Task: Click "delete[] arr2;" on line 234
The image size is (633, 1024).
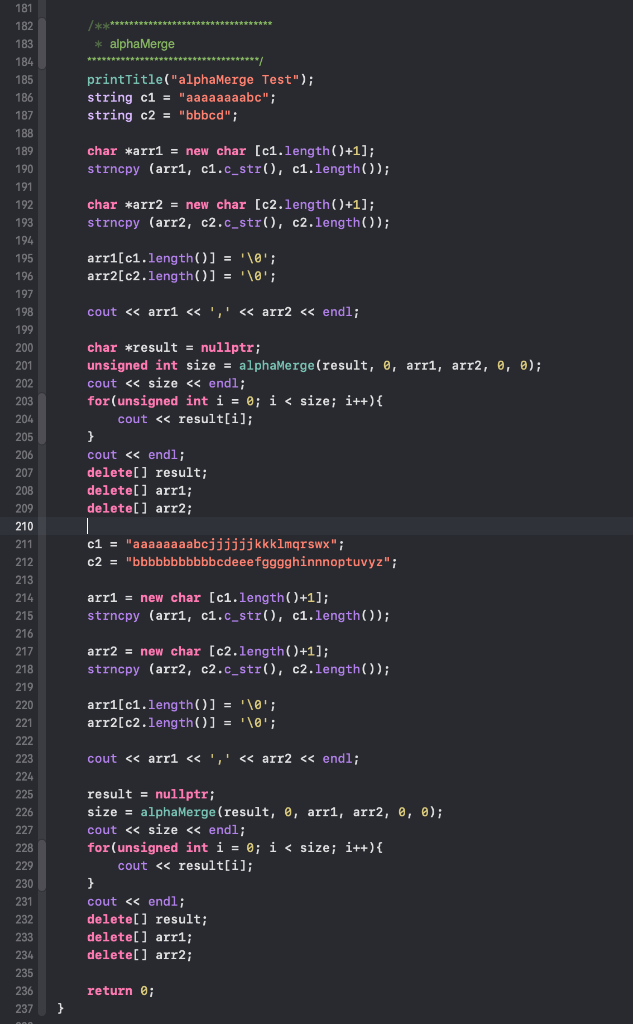Action: (140, 955)
